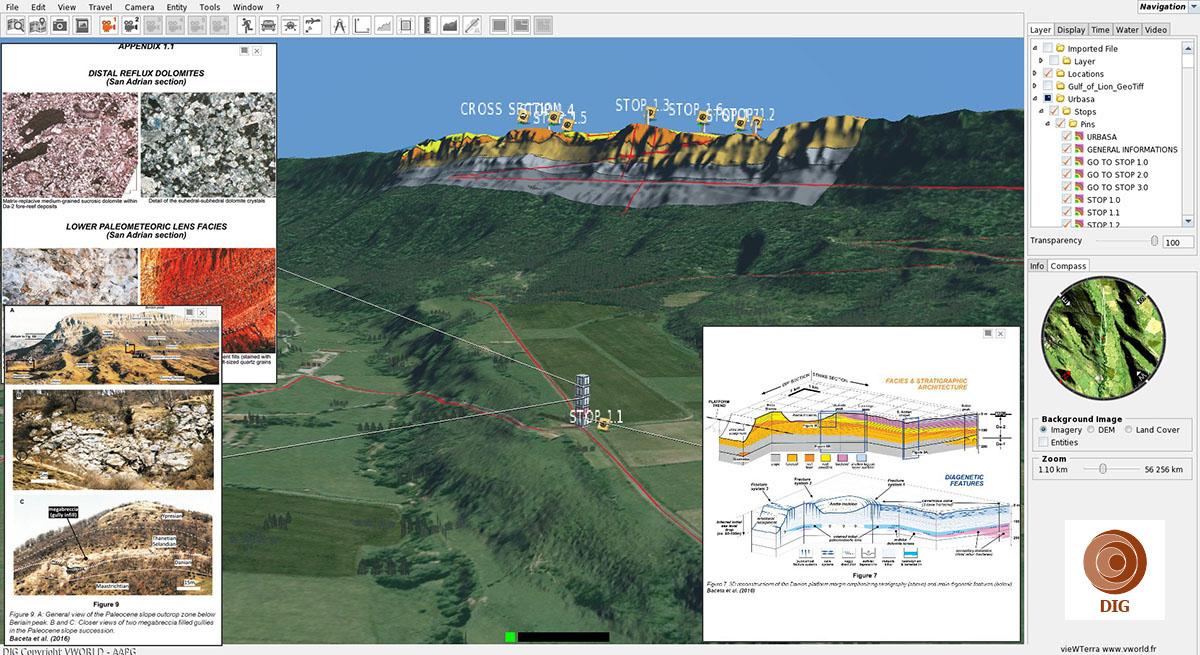Select the orange camera 1 viewpoint

pos(109,25)
